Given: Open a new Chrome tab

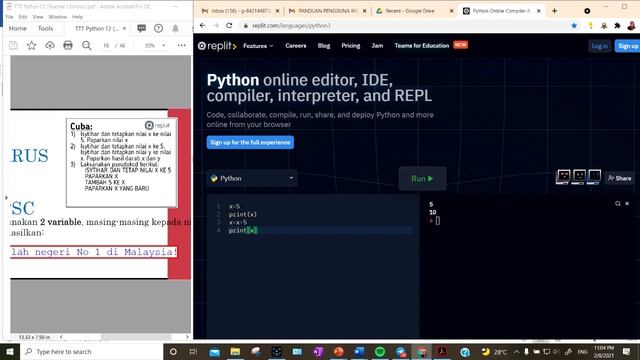Looking at the screenshot, I should click(554, 11).
